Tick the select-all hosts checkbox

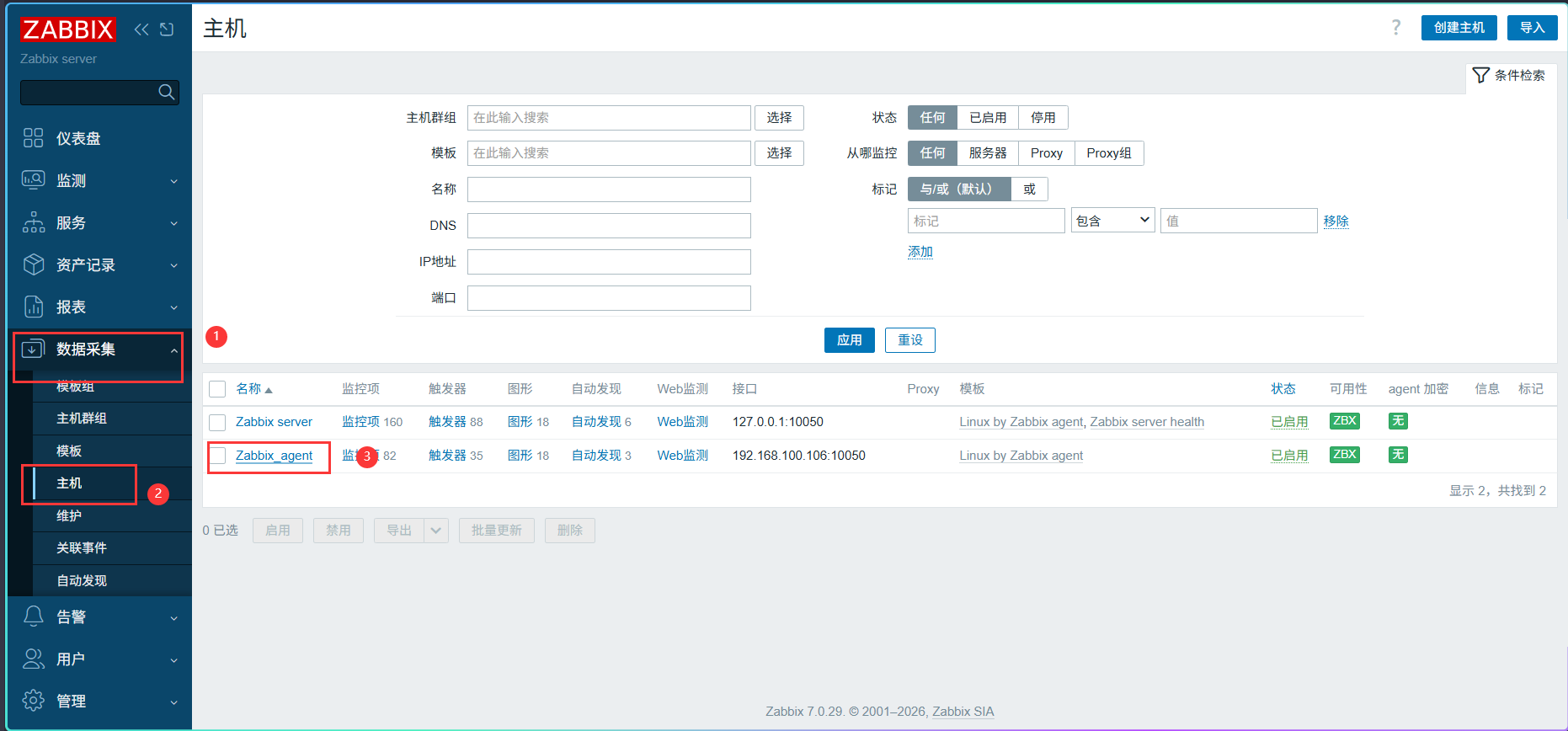[x=217, y=389]
